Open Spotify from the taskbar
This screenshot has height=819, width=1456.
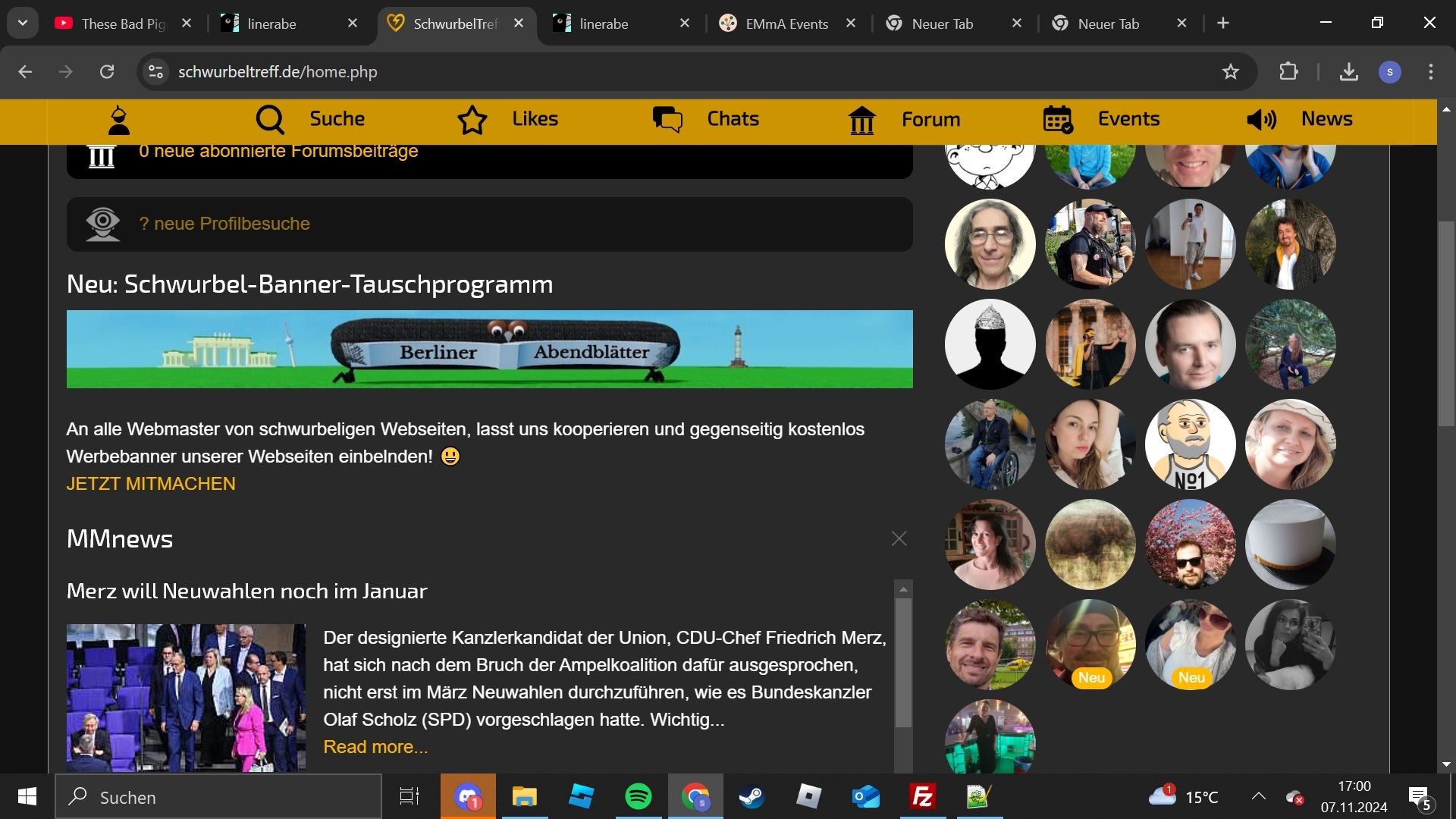pos(638,797)
